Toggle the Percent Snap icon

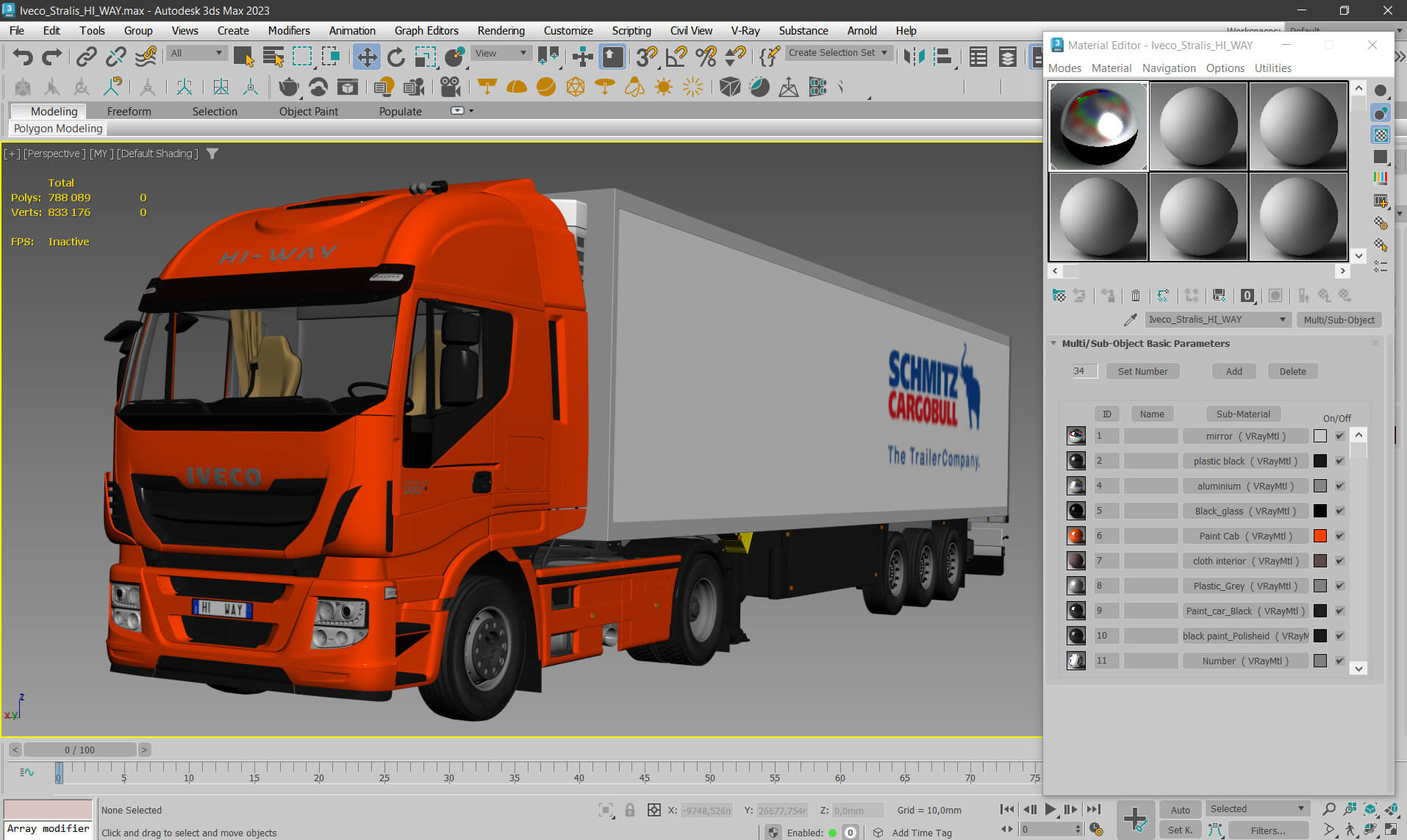[x=706, y=57]
